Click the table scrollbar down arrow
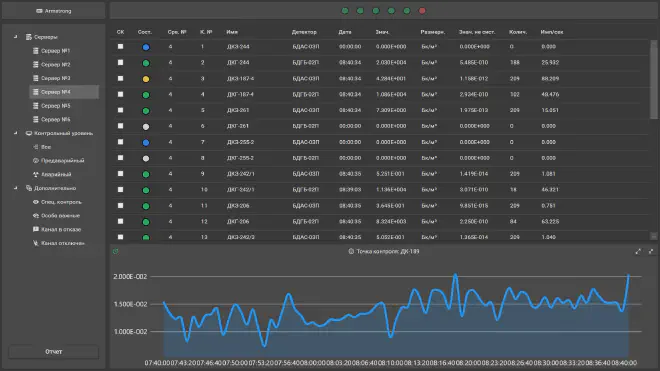 (x=653, y=236)
